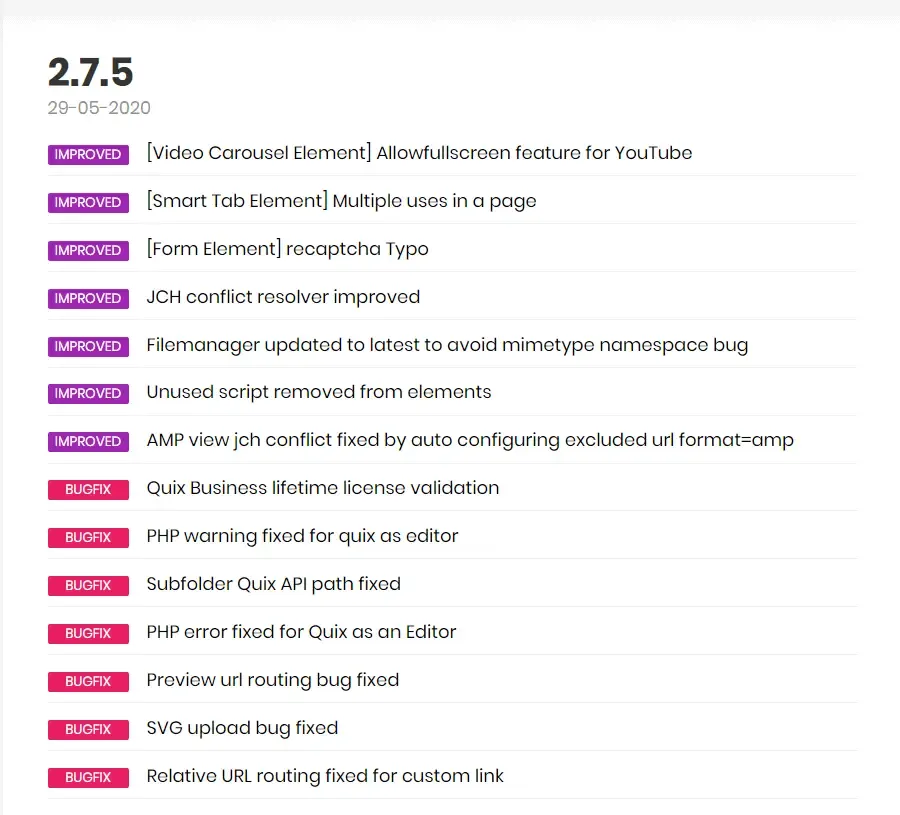Click BUGFIX badge for Quix Business lifetime license
Screen dimensions: 900x815
[x=88, y=490]
